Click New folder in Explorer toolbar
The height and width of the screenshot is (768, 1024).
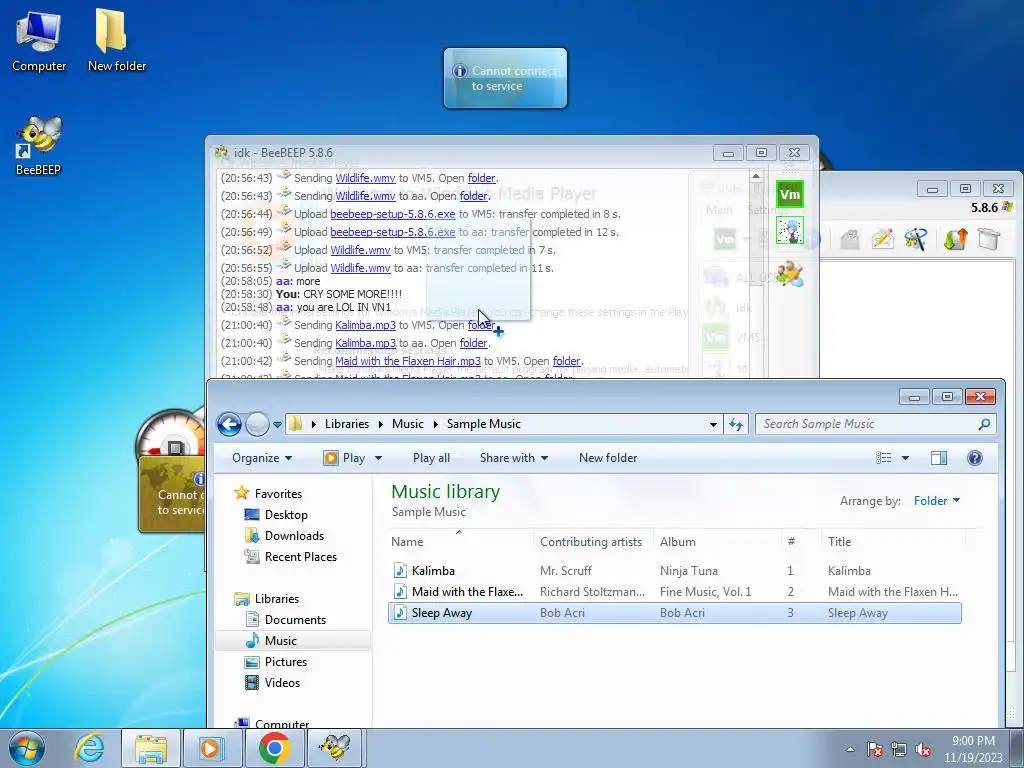[607, 458]
